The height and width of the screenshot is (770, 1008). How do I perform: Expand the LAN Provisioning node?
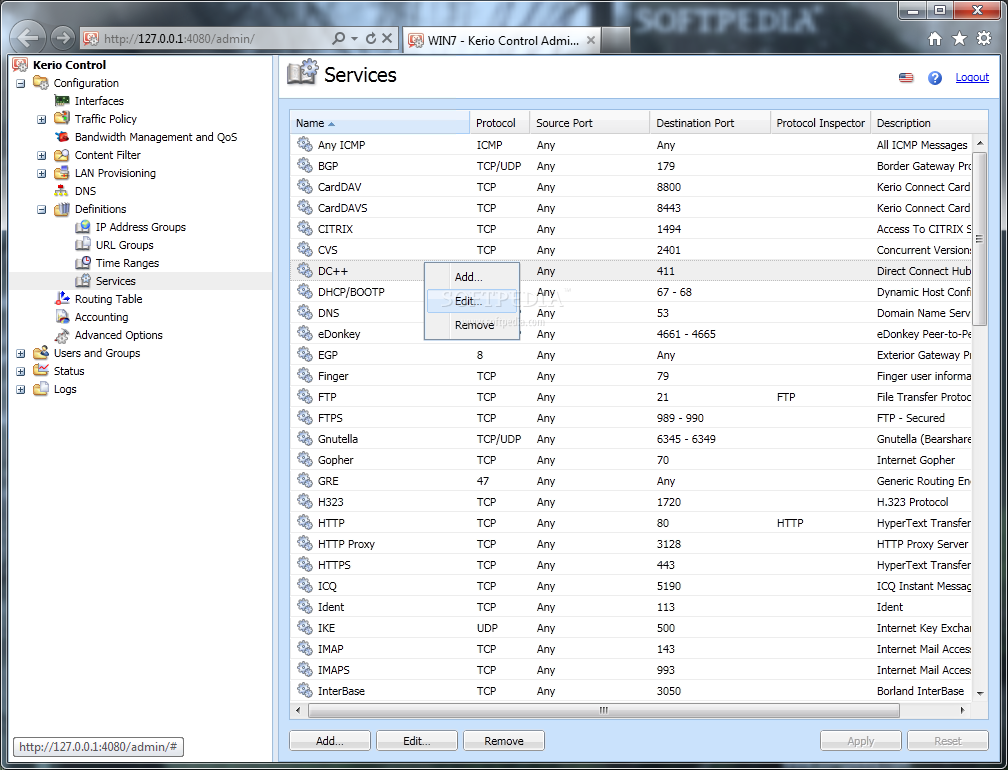coord(42,173)
